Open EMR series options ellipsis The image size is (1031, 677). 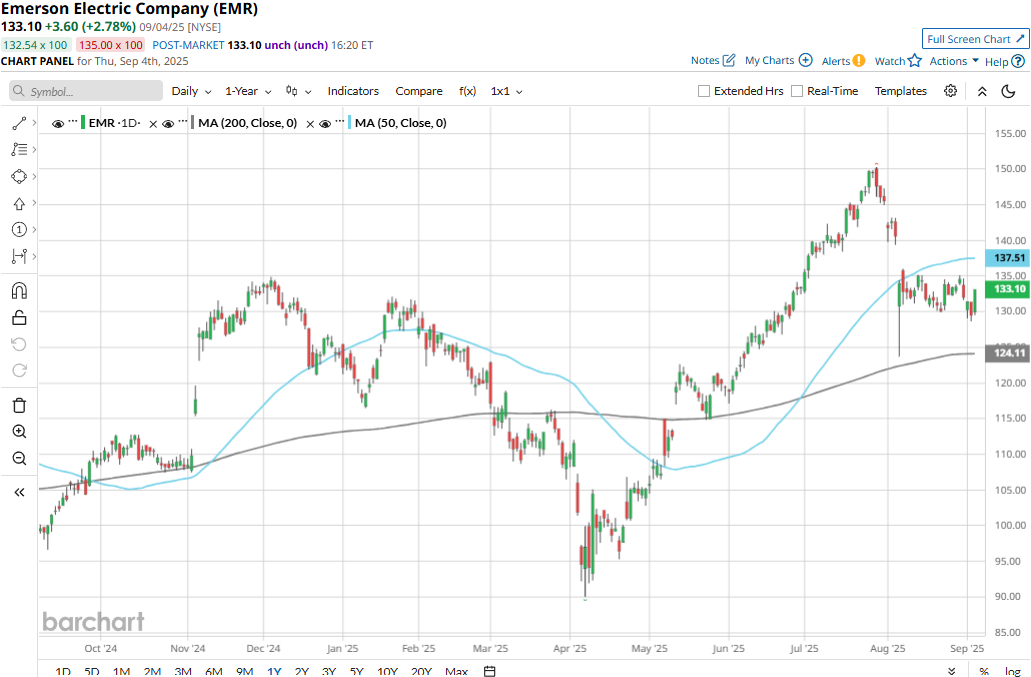73,122
